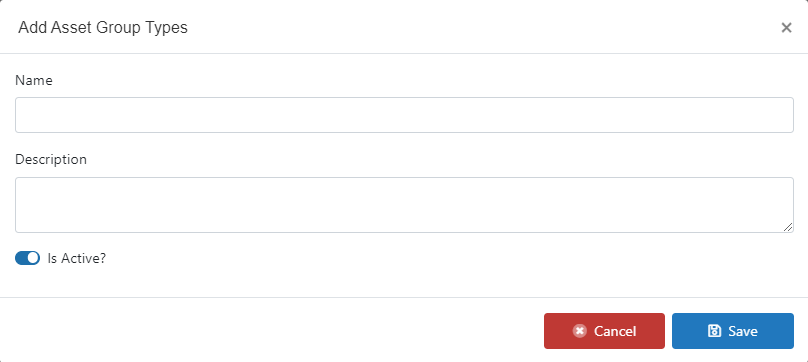Click the "Name" field label
This screenshot has width=808, height=362.
point(33,80)
